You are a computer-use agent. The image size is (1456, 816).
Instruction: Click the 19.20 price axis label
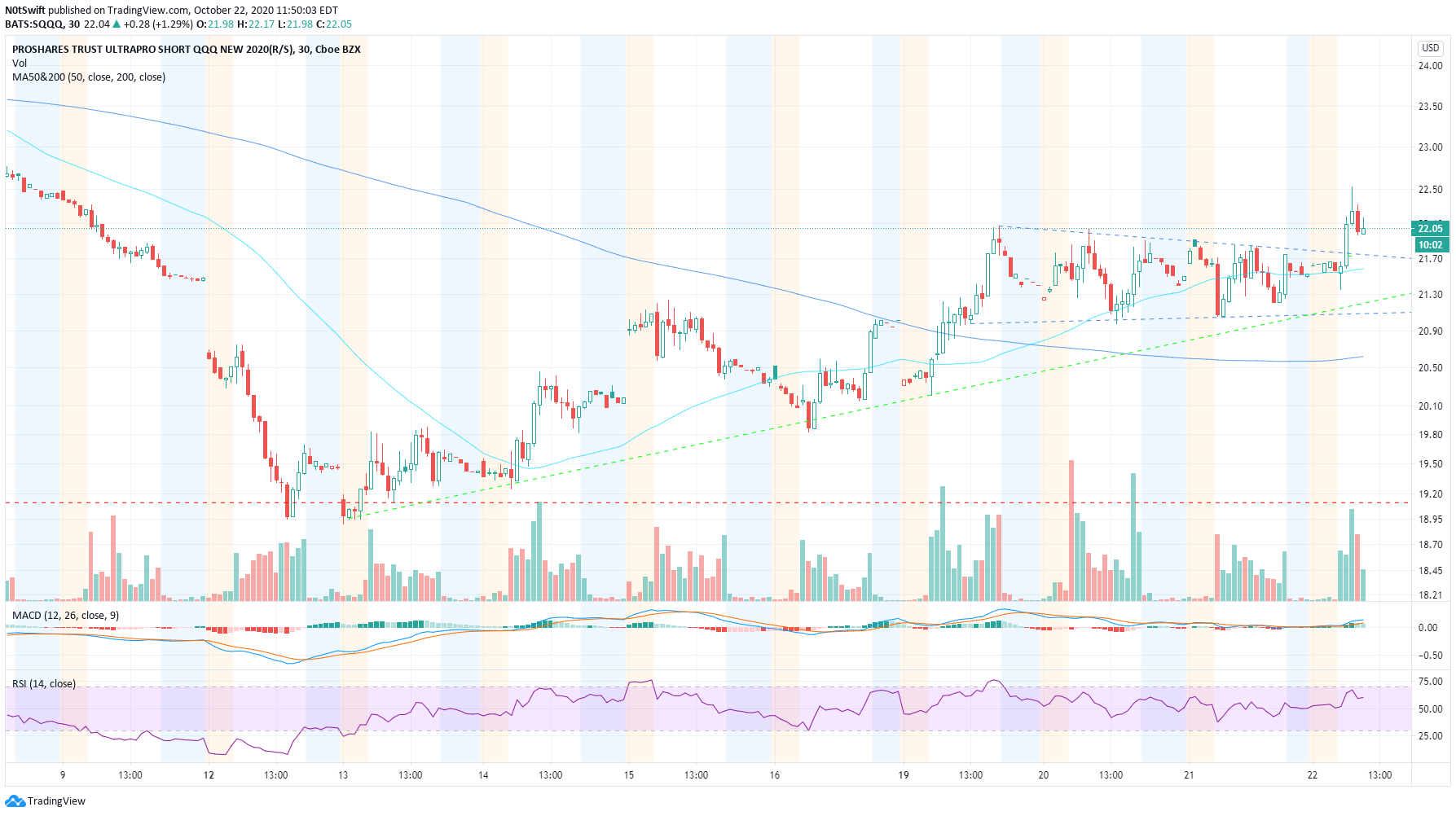(x=1431, y=494)
